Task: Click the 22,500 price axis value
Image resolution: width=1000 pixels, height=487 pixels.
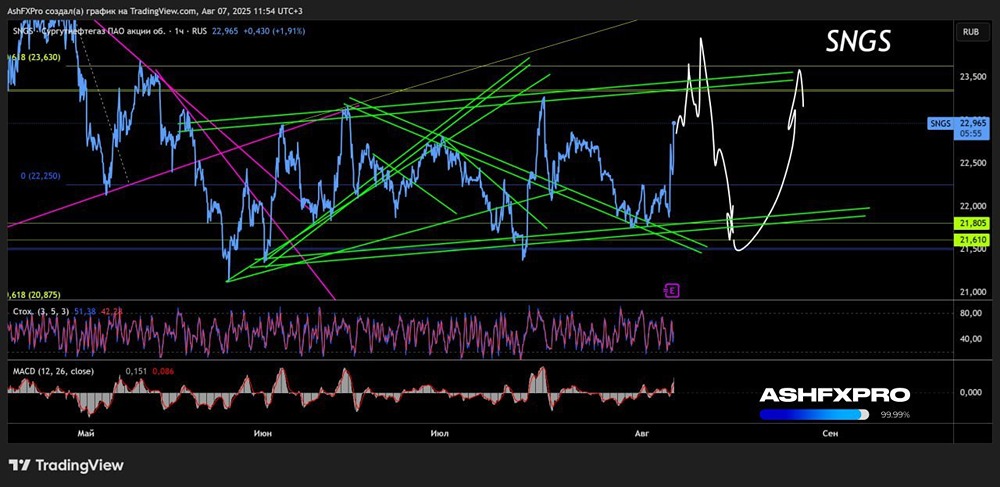Action: 973,163
